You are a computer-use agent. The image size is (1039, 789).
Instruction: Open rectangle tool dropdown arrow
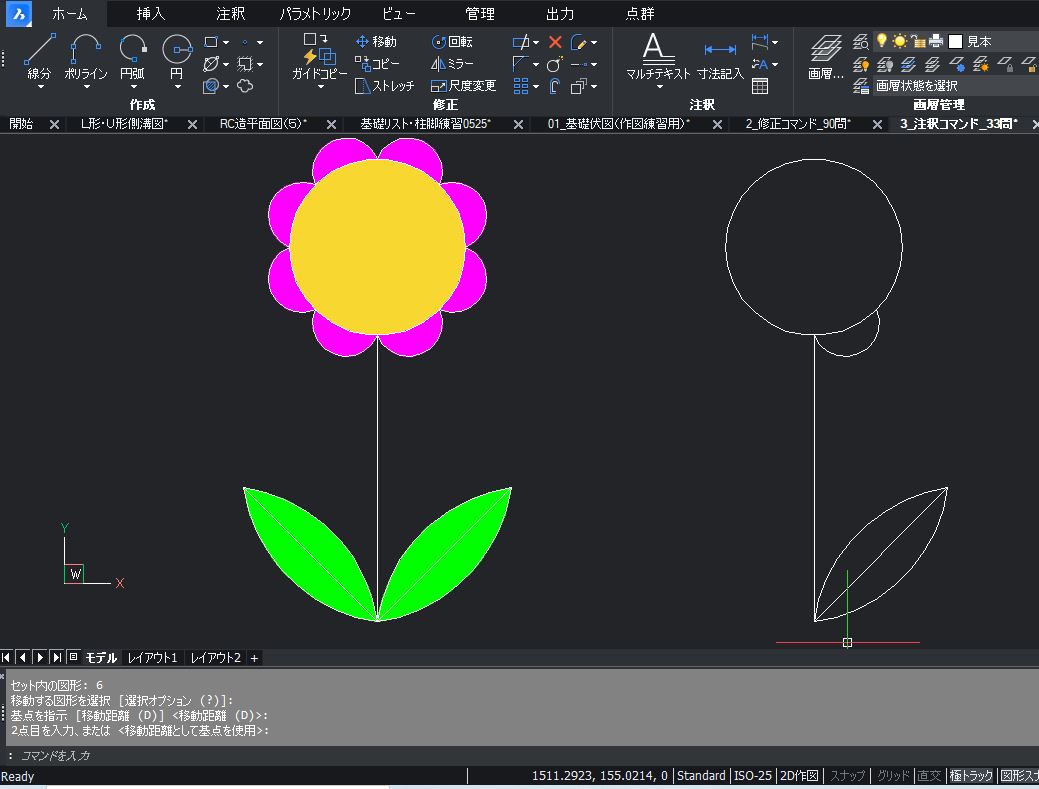coord(226,42)
